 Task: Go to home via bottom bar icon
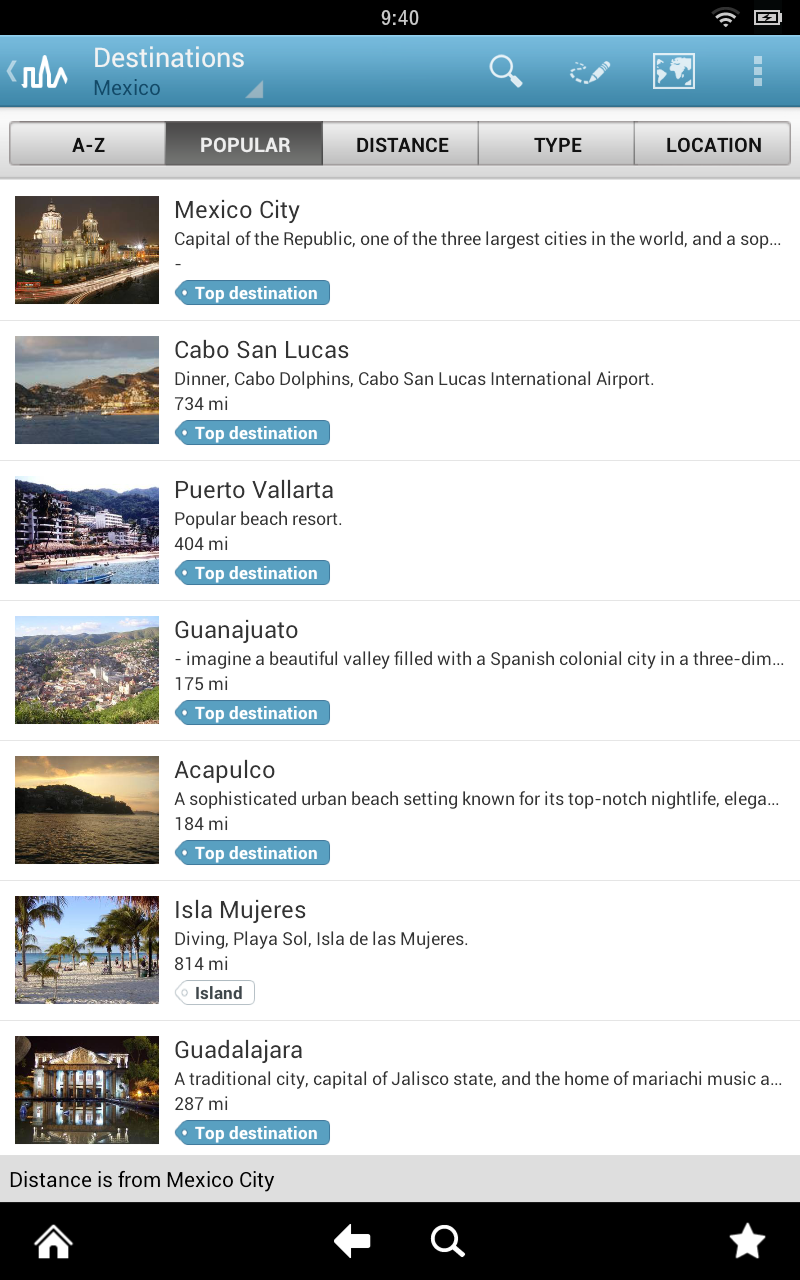[54, 1242]
